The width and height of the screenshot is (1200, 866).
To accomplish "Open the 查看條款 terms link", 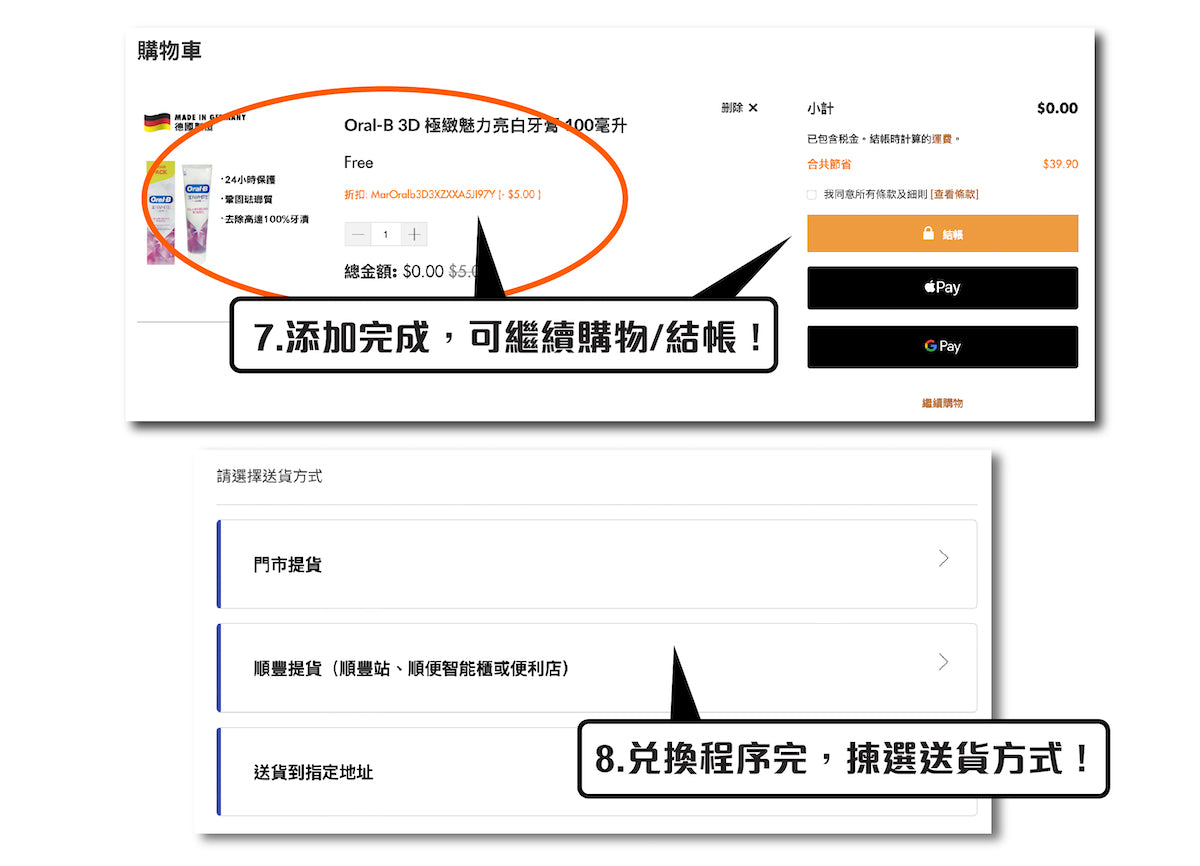I will click(954, 194).
